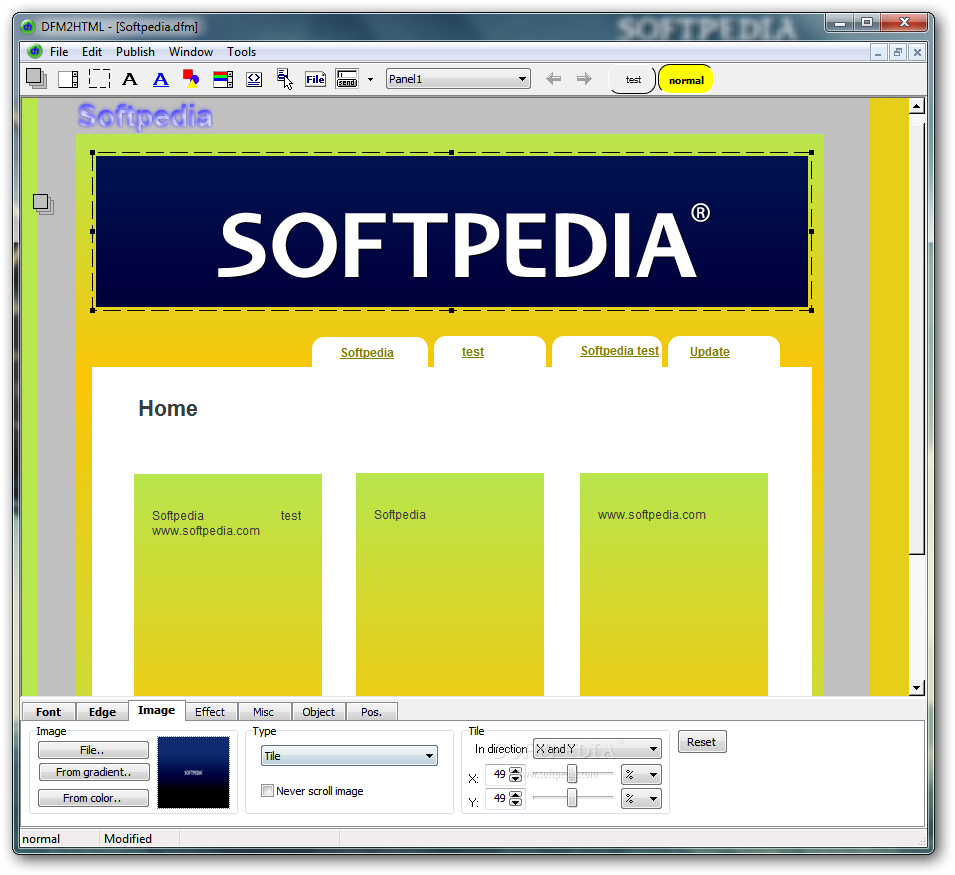The height and width of the screenshot is (875, 955).
Task: Switch to the Object tab
Action: (319, 711)
